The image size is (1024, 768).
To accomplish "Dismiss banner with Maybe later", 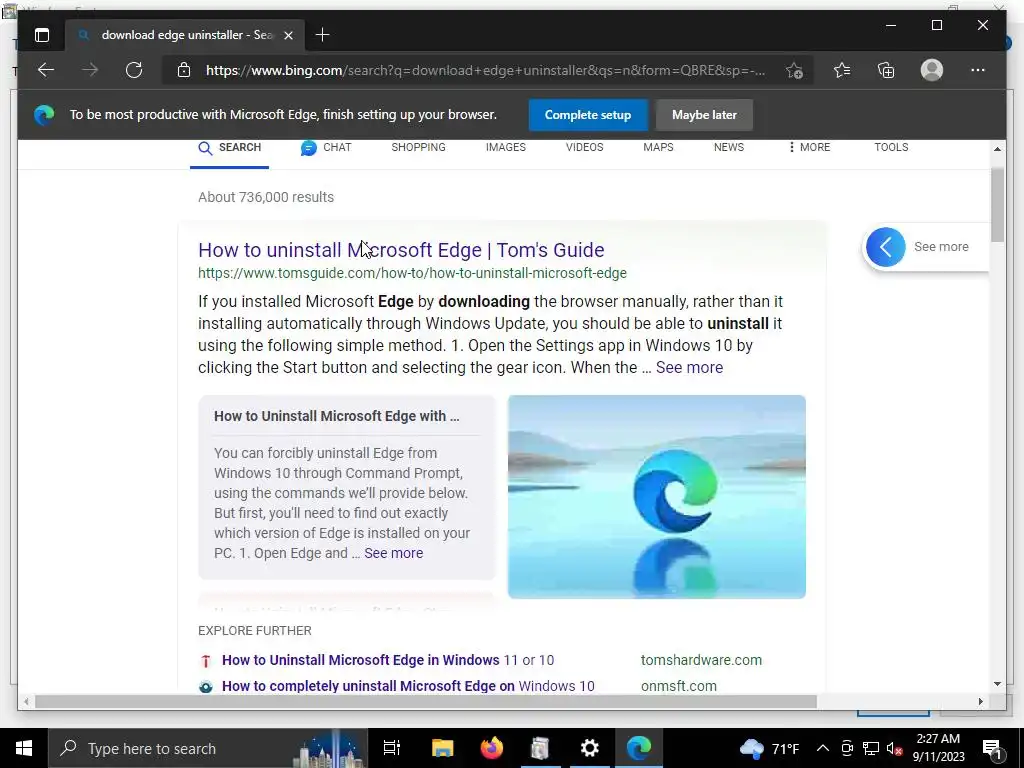I will pyautogui.click(x=704, y=115).
